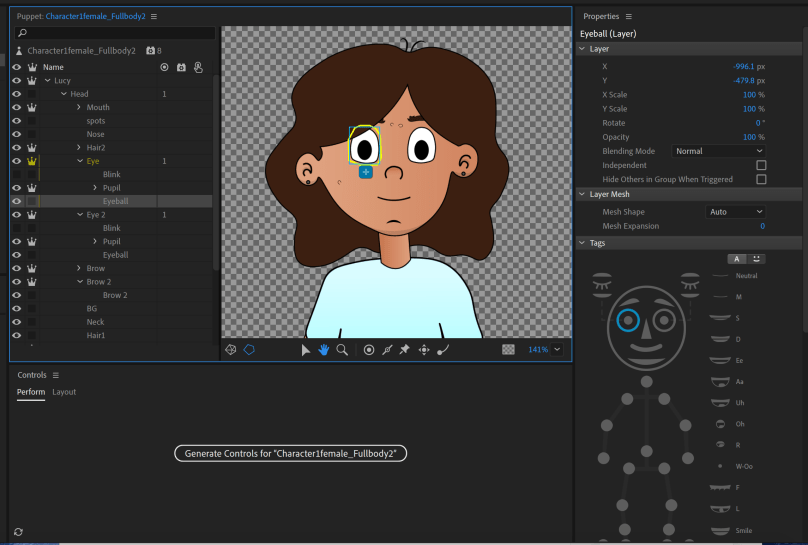The width and height of the screenshot is (808, 545).
Task: Click the Character1female_Fullbody2 puppet link
Action: 95,16
